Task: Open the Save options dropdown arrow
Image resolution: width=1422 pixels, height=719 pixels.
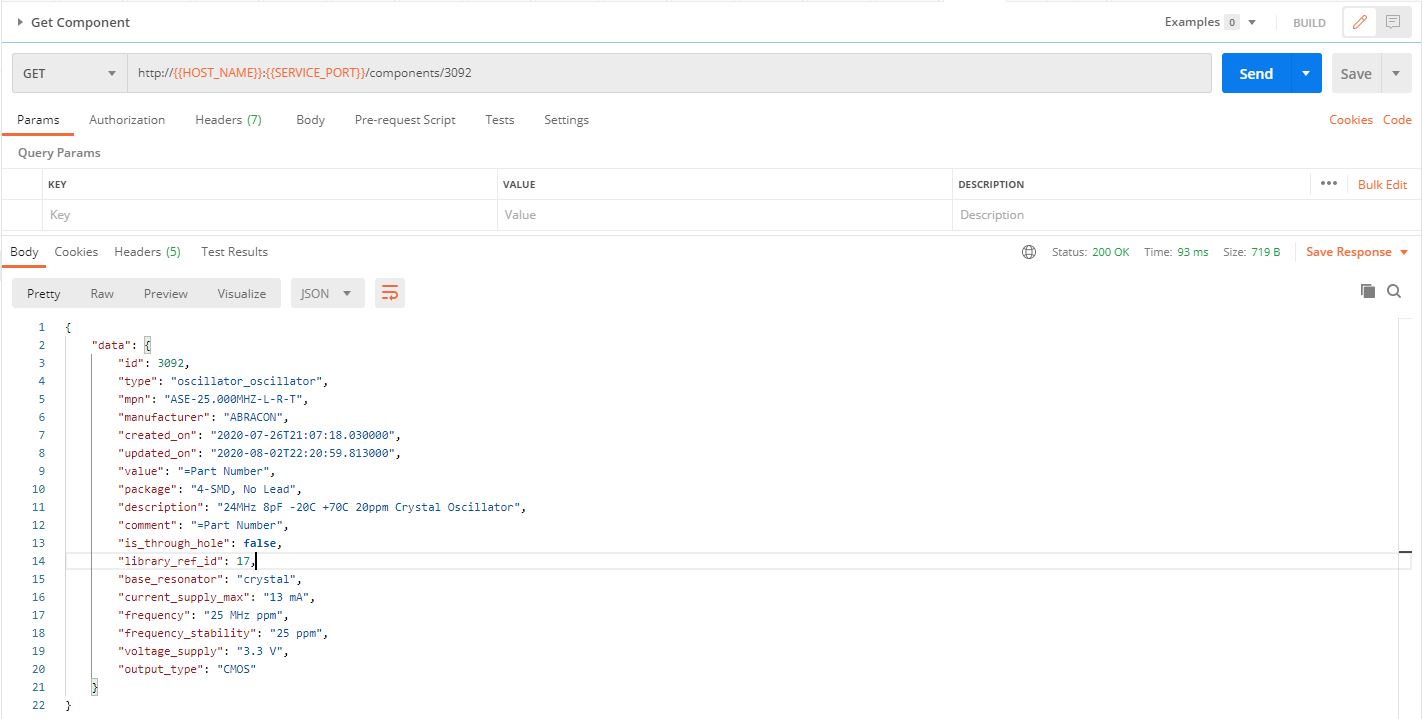Action: tap(1396, 73)
